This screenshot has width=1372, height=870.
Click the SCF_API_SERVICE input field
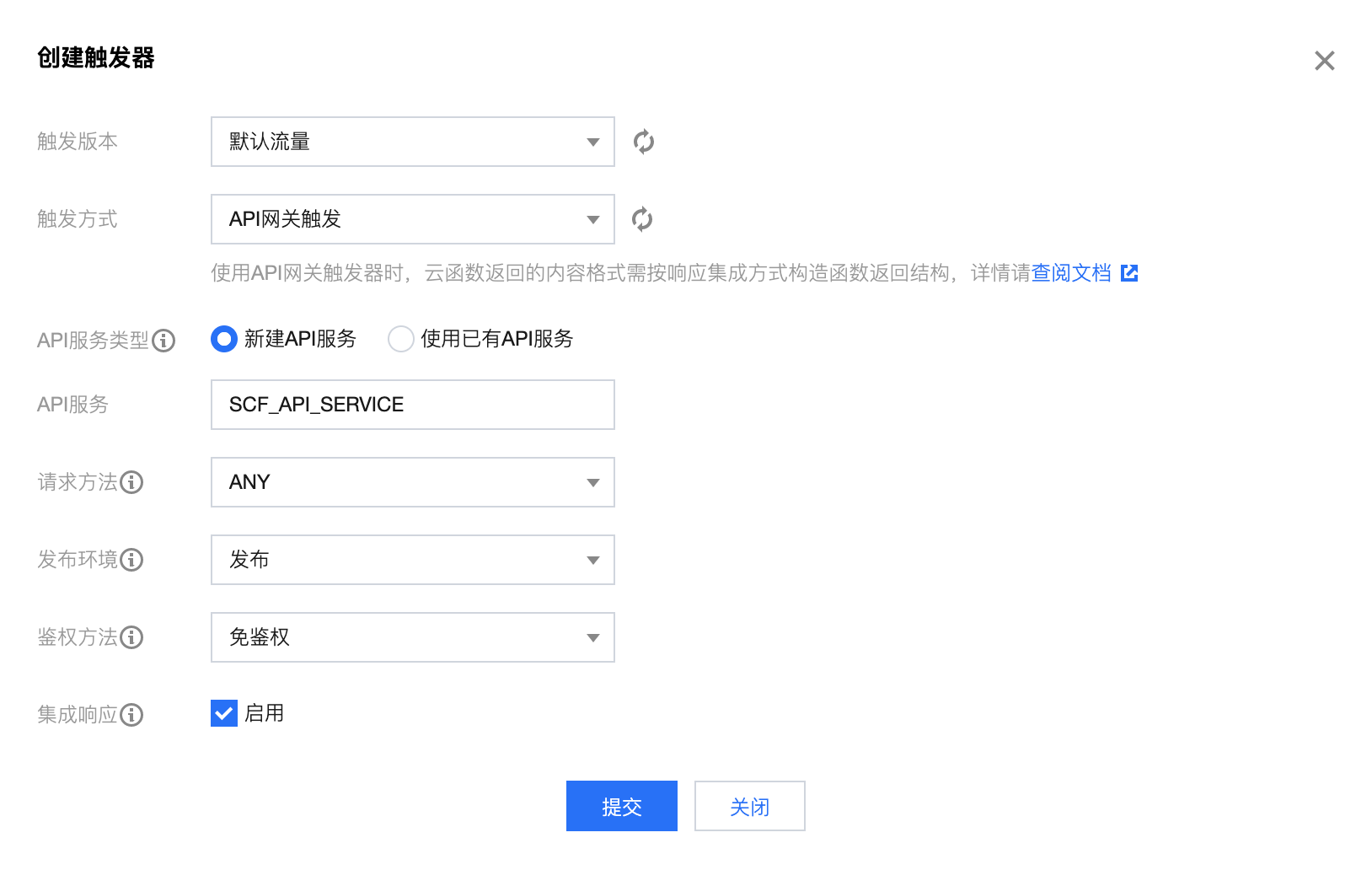412,405
